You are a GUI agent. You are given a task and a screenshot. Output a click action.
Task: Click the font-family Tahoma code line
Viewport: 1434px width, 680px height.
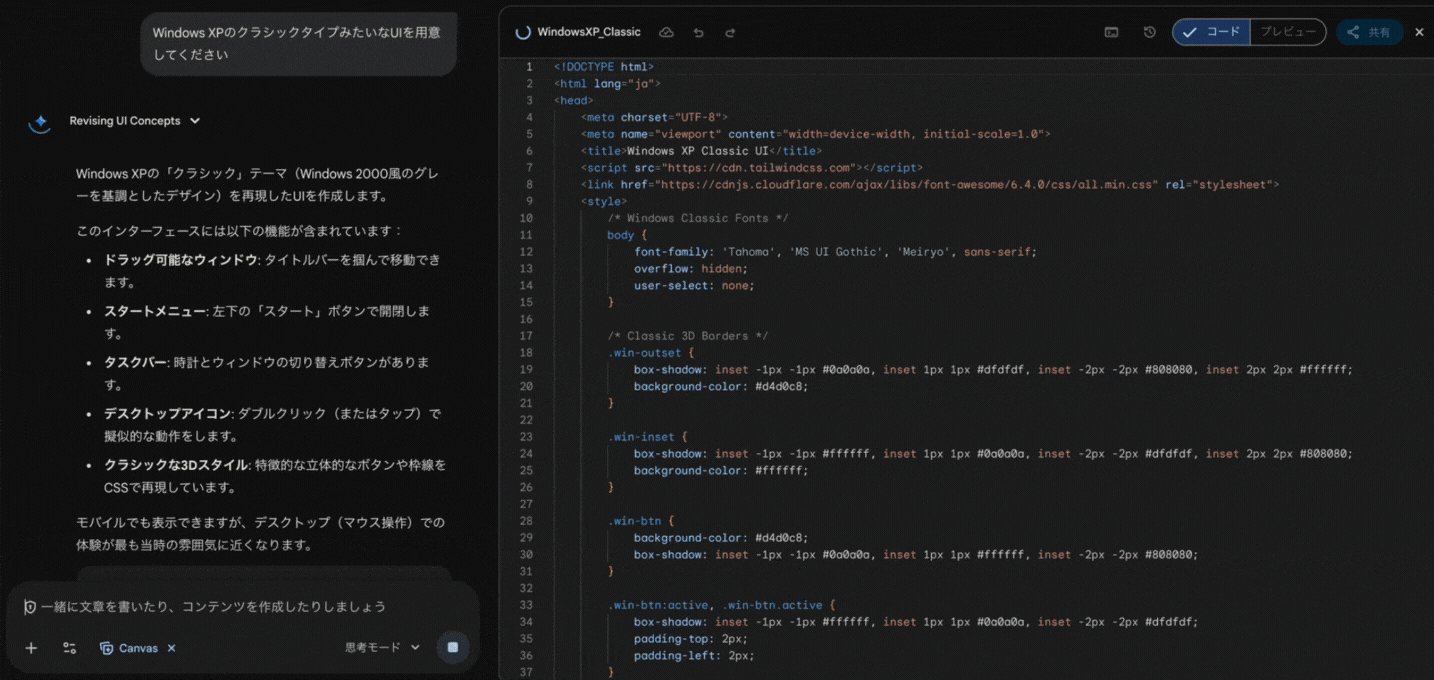[x=835, y=252]
